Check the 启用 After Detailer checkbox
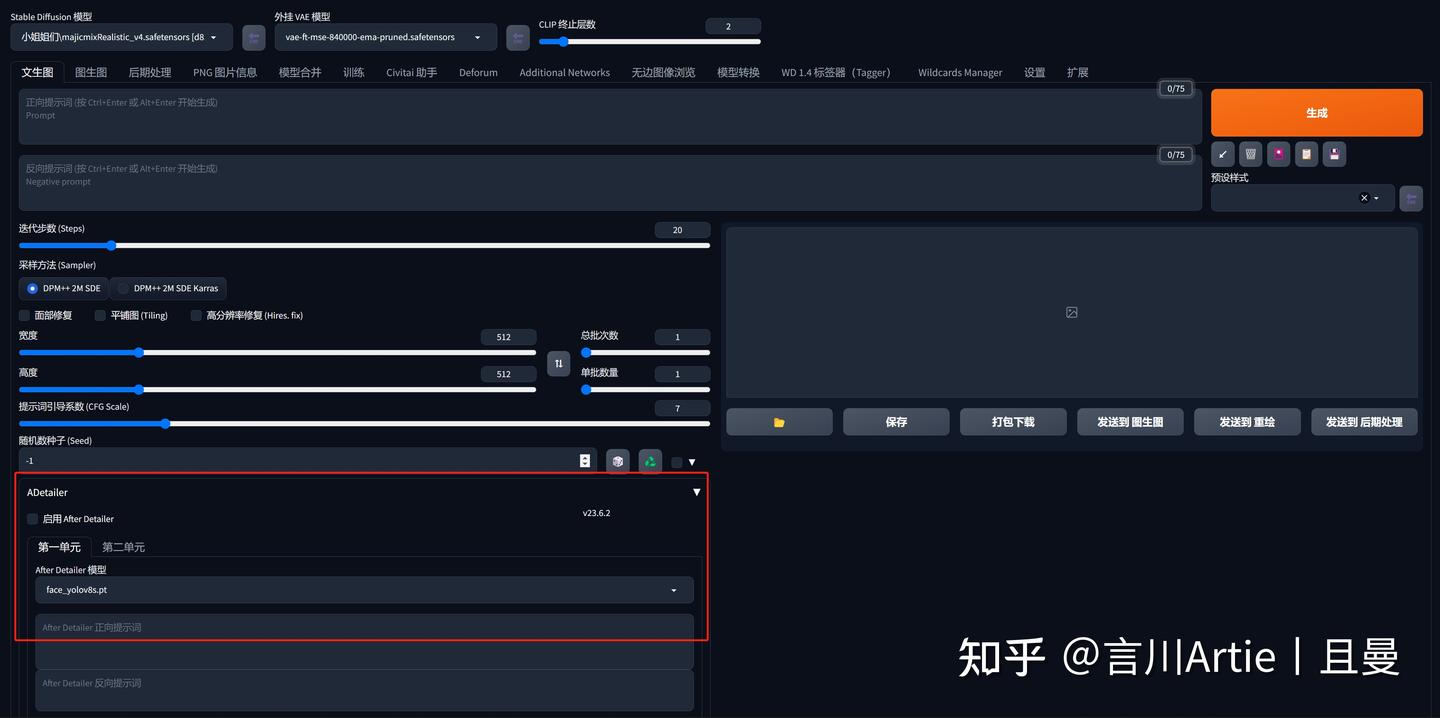The height and width of the screenshot is (718, 1440). click(x=32, y=519)
